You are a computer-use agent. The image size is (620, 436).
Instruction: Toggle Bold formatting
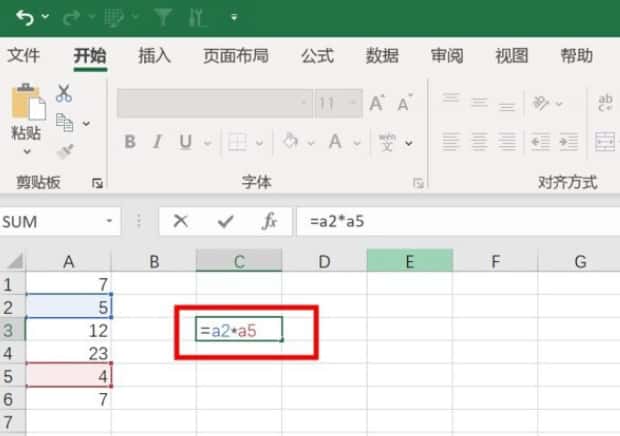(129, 142)
